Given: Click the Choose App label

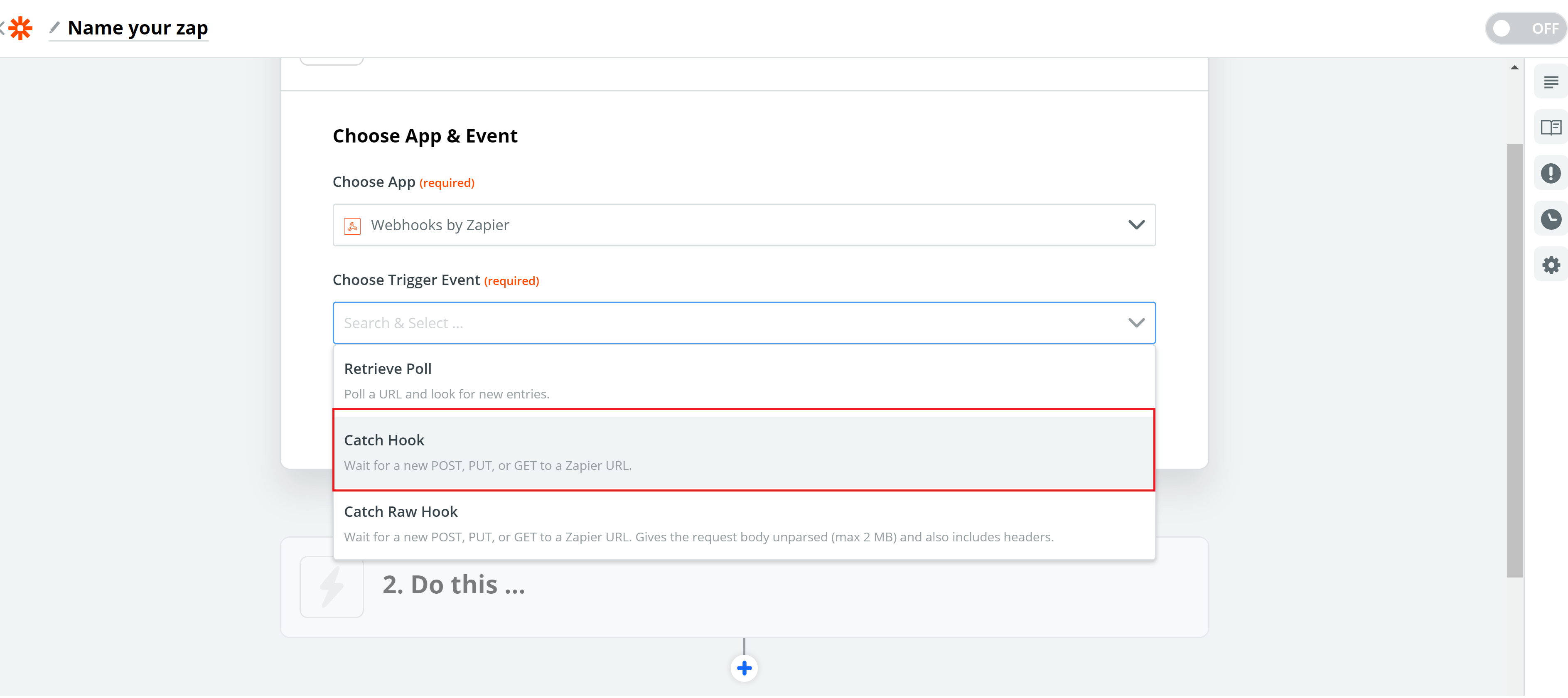Looking at the screenshot, I should [374, 182].
